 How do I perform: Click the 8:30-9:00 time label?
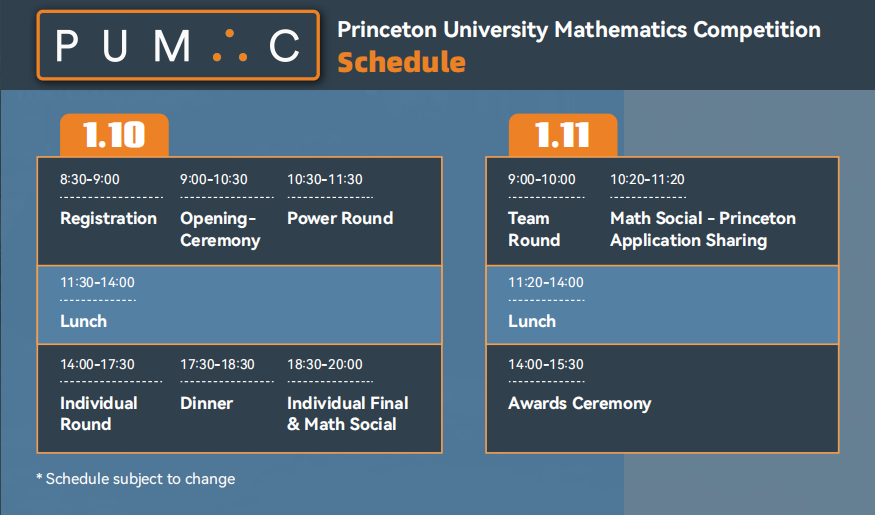(x=89, y=180)
